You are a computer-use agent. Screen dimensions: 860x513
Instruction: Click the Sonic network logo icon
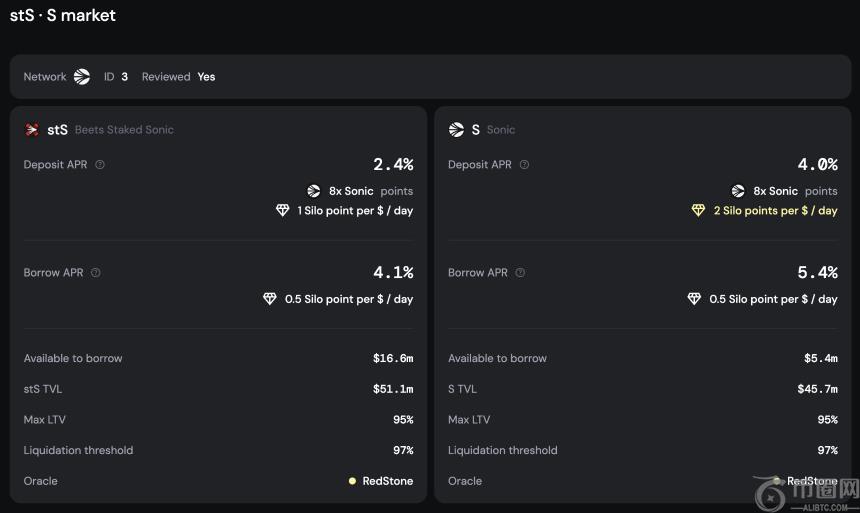tap(82, 77)
